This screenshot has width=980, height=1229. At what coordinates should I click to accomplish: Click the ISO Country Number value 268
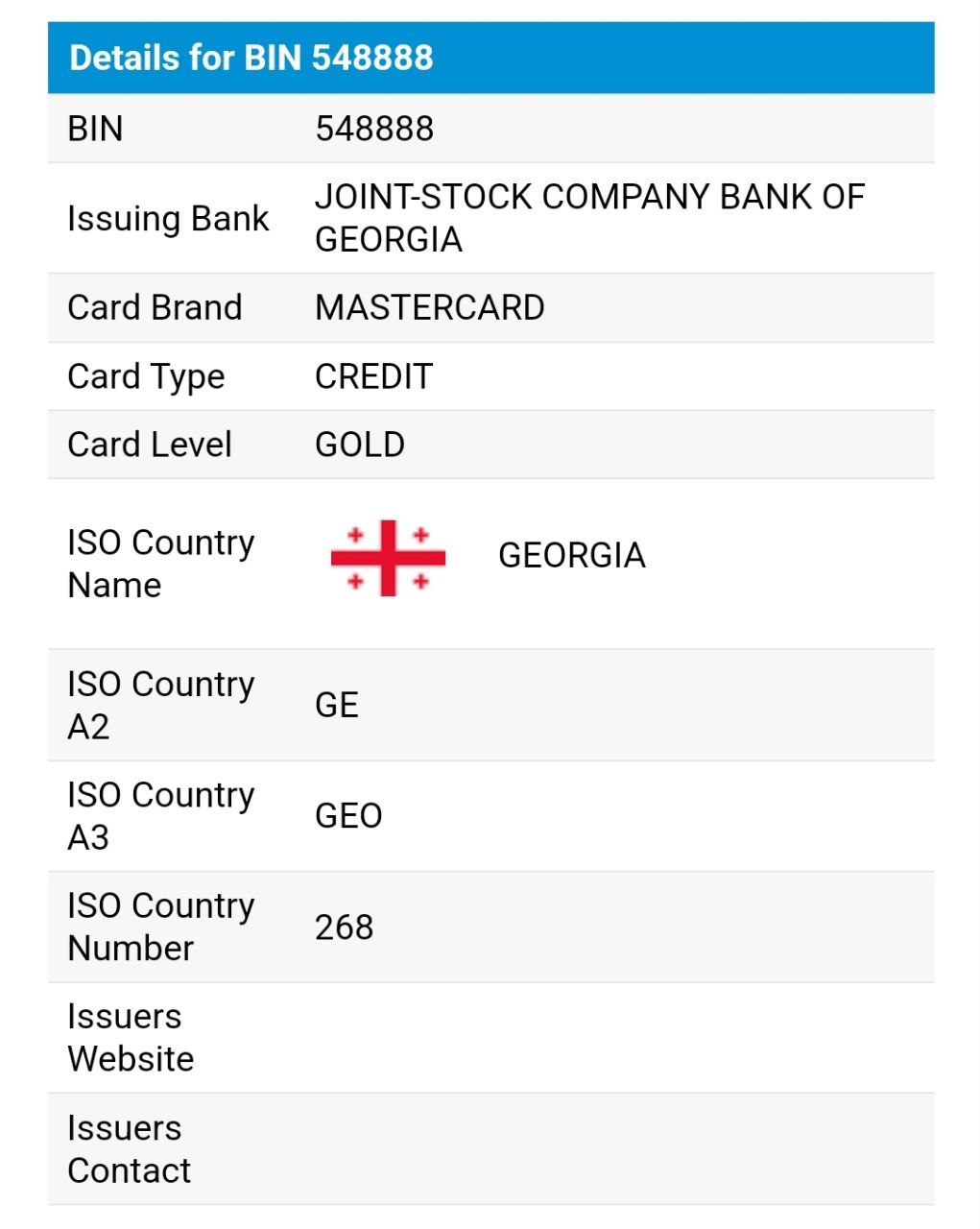[344, 928]
